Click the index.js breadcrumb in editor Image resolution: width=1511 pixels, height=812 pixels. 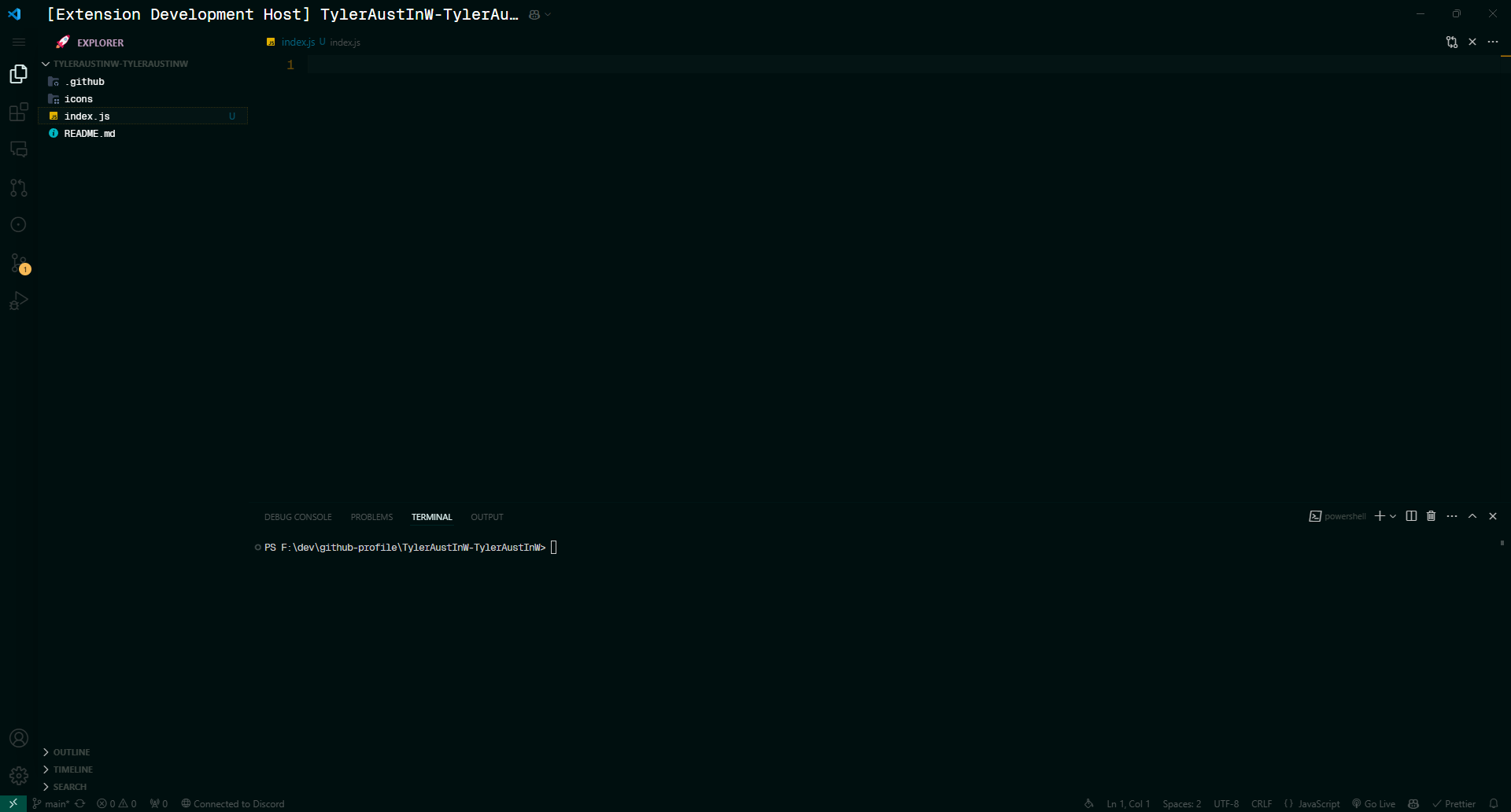[345, 42]
